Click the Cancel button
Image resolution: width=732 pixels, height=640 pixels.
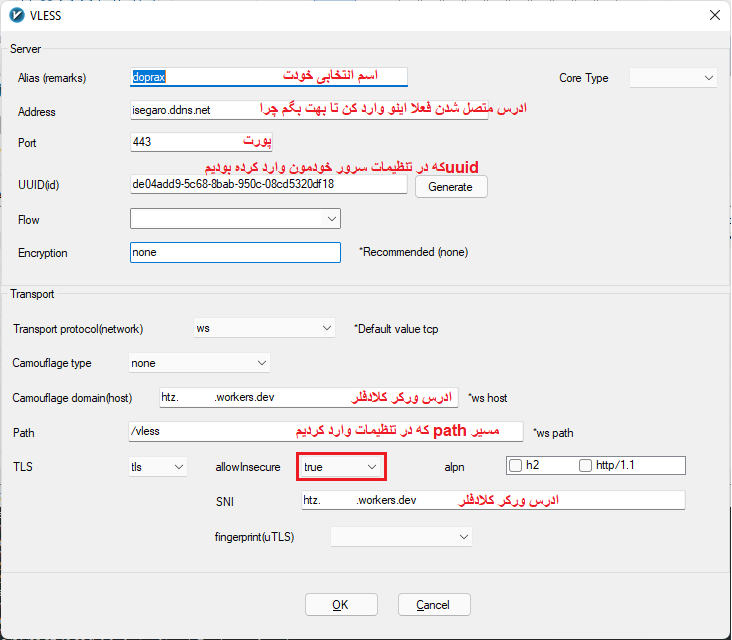[434, 605]
